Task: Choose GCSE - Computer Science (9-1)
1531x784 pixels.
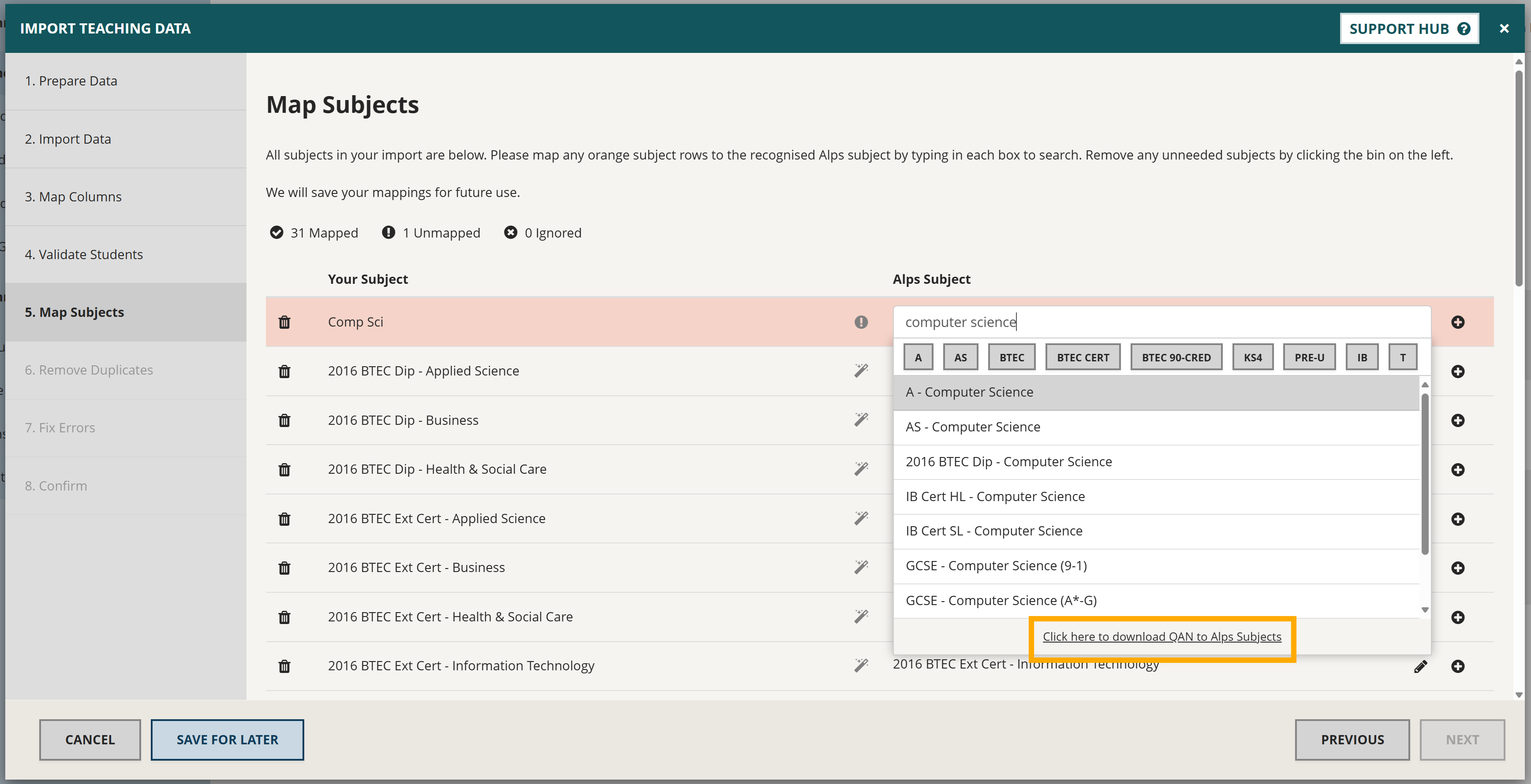Action: [1156, 566]
